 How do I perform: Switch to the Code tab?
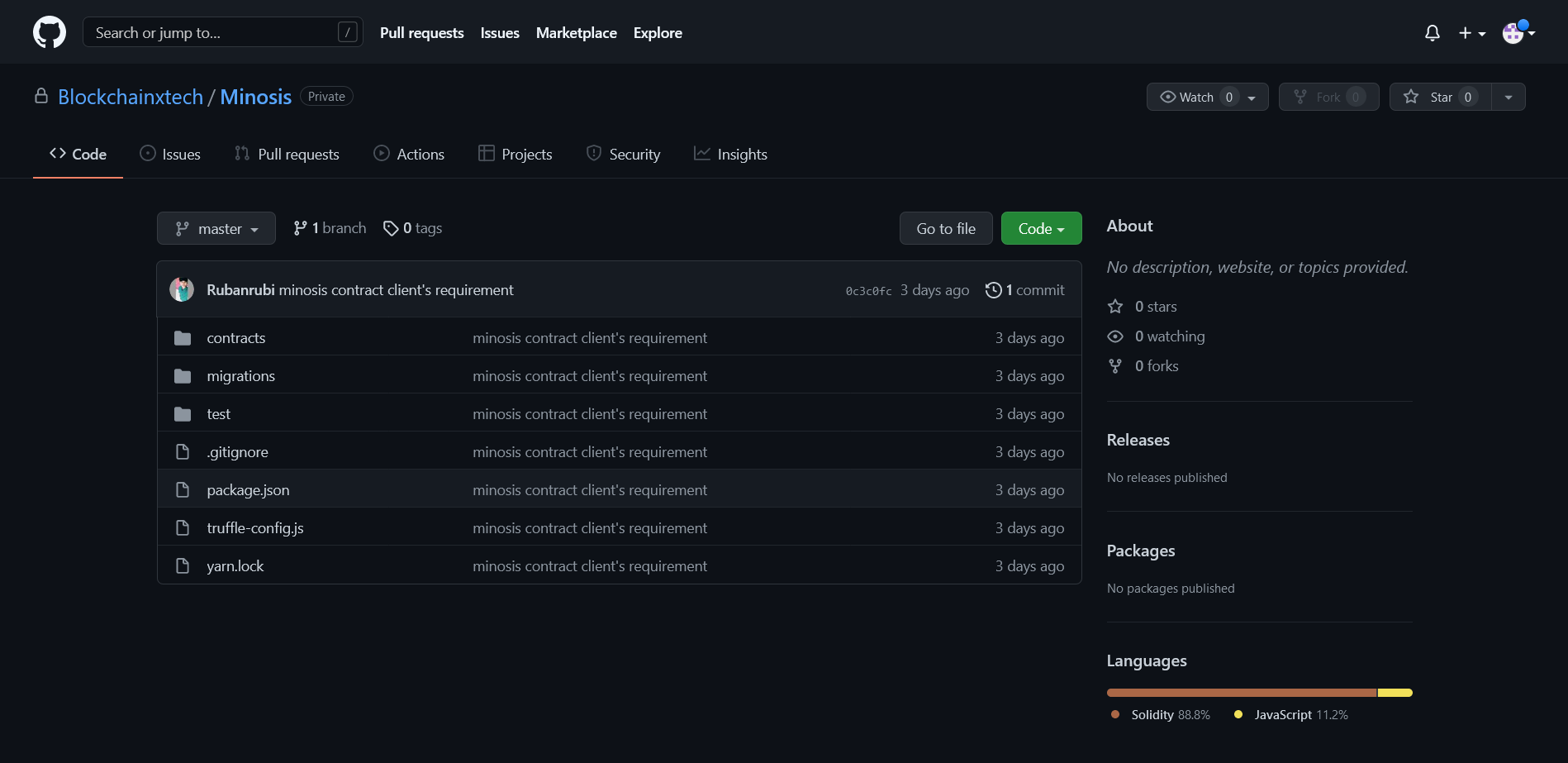click(78, 154)
